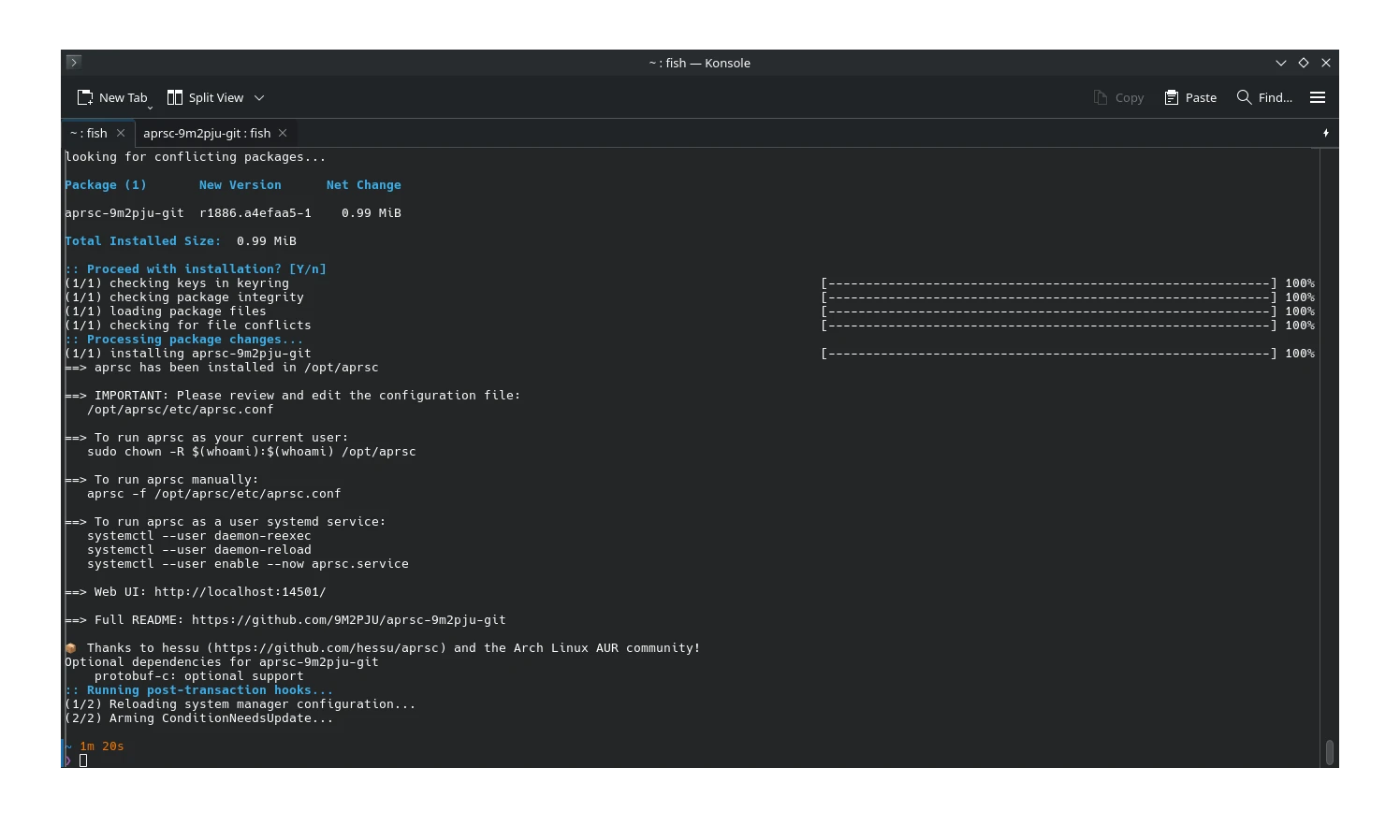The width and height of the screenshot is (1400, 840).
Task: Open the hamburger menu
Action: click(1318, 97)
